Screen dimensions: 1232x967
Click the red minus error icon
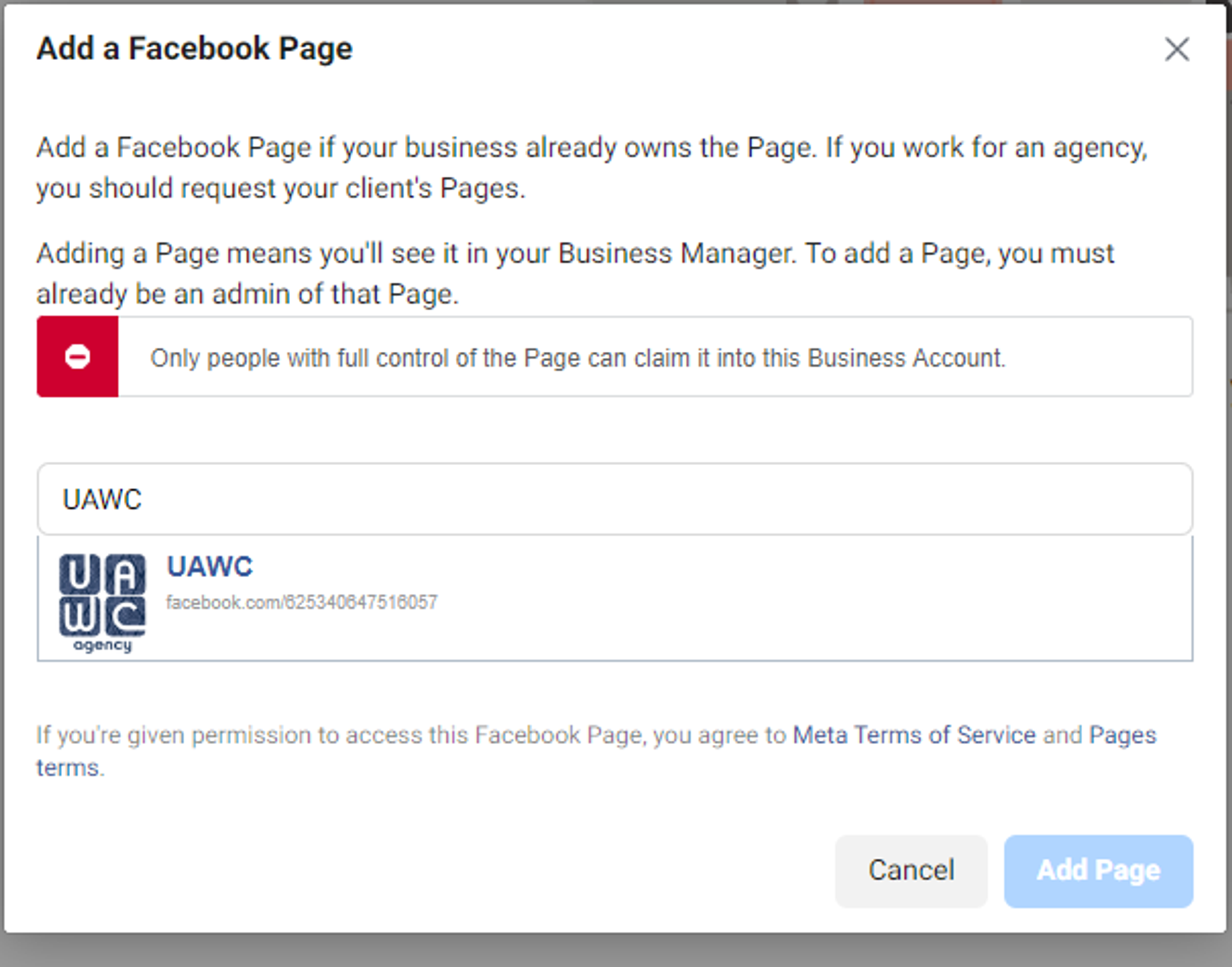pos(77,357)
